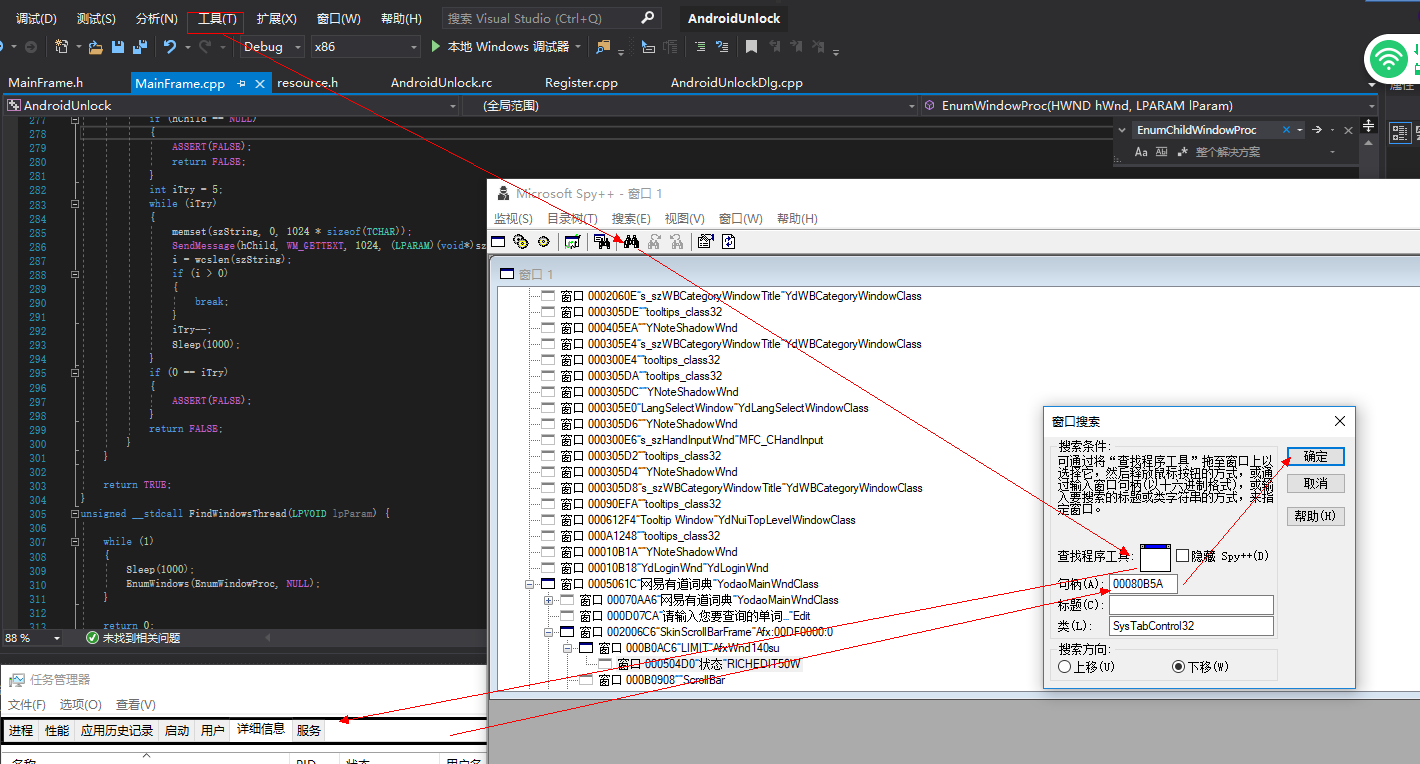Screen dimensions: 1420x764
Task: Click the Spy++ Processes view gears icon
Action: (520, 241)
